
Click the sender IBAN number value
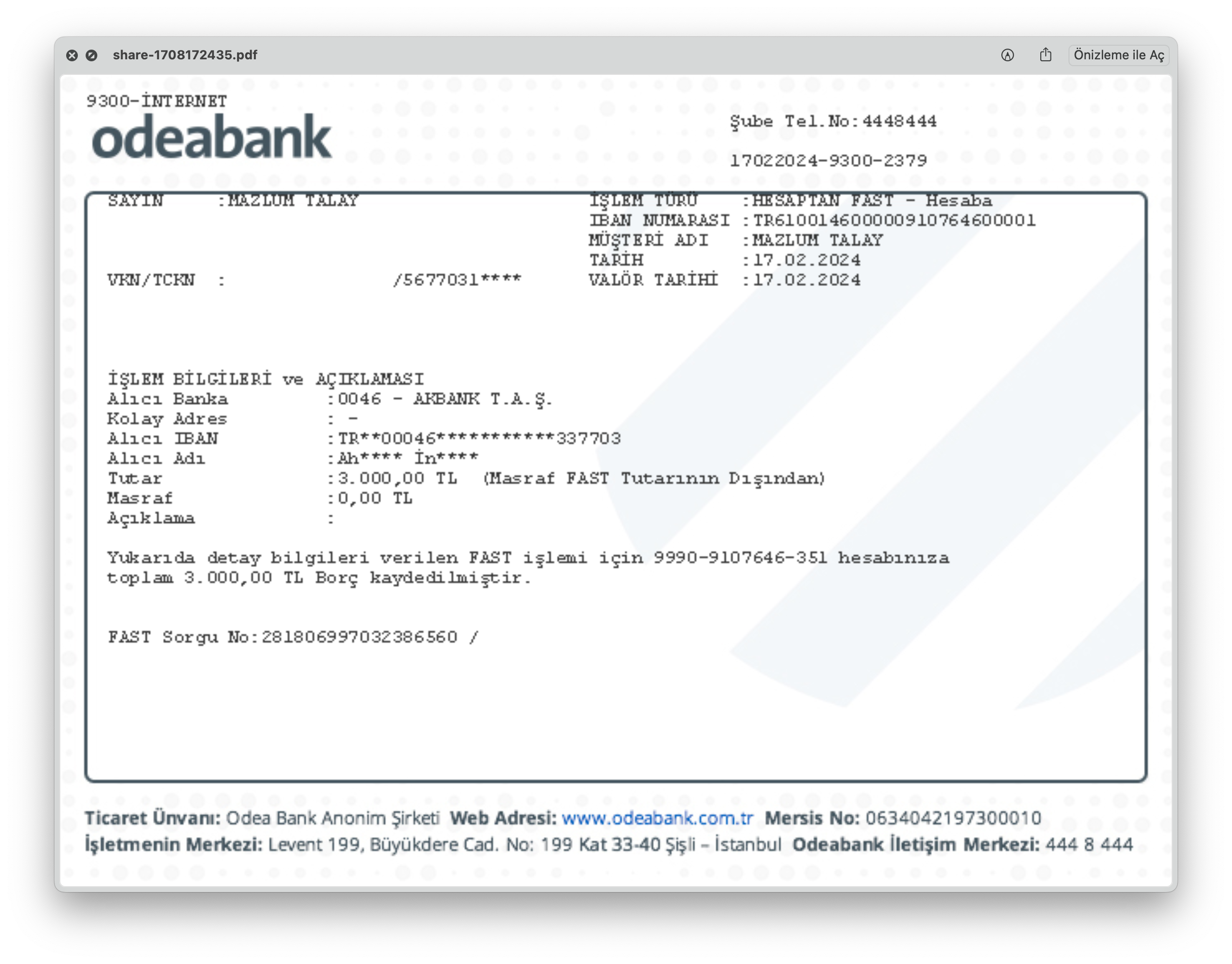tap(894, 220)
